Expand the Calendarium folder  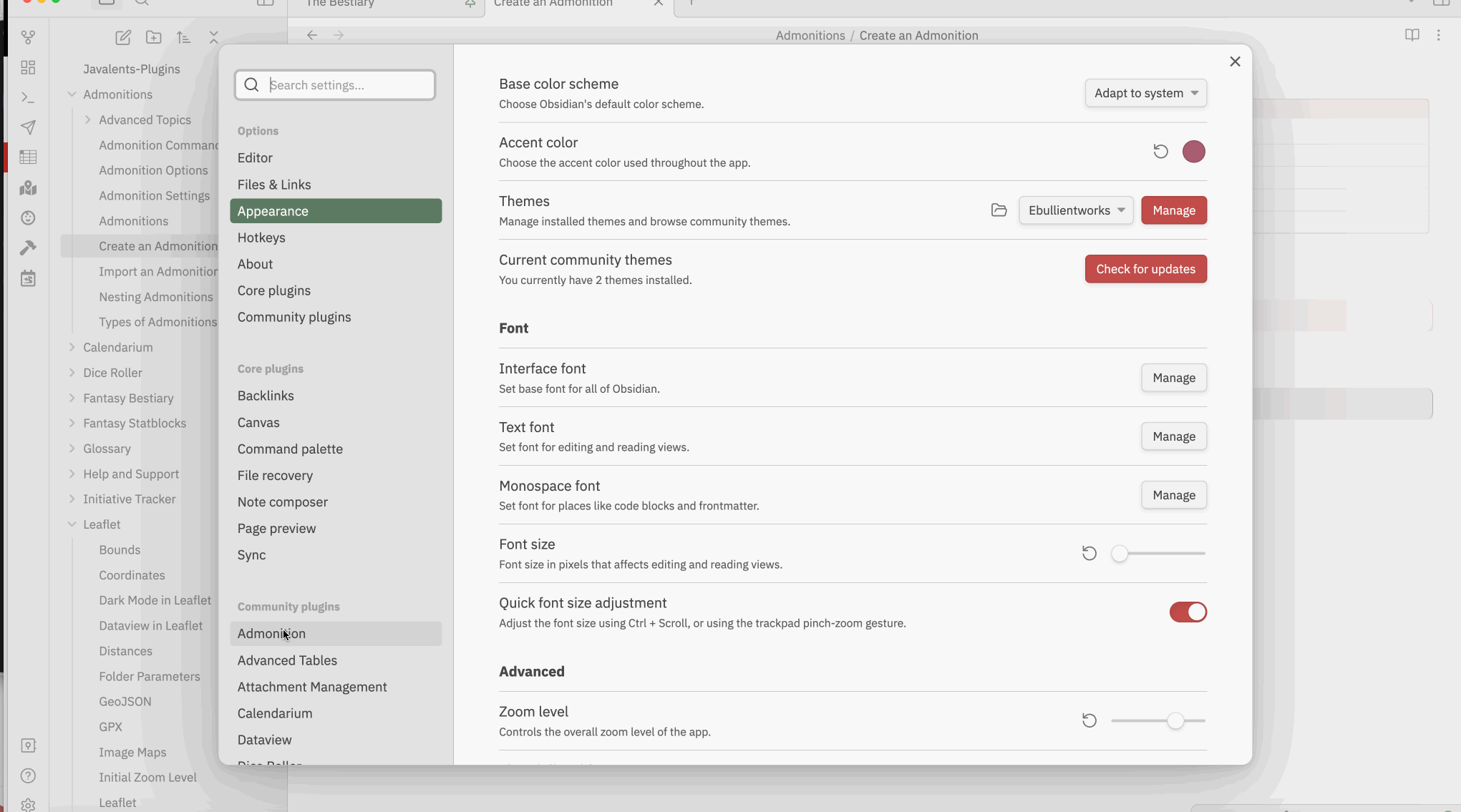point(72,348)
